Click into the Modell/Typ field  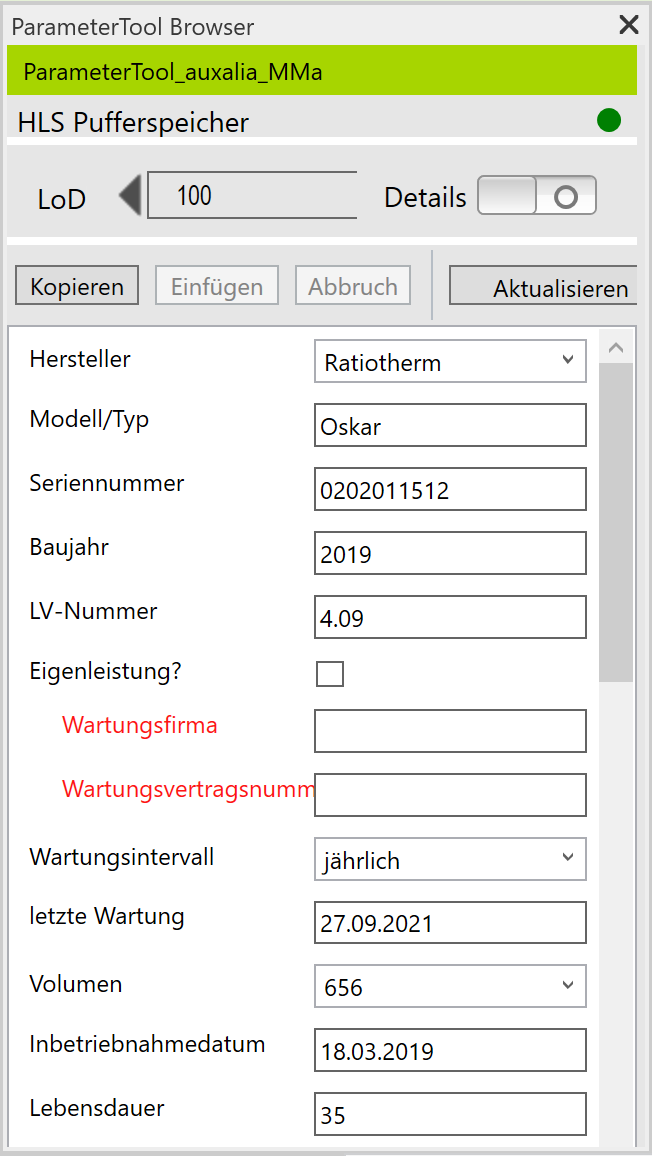450,426
